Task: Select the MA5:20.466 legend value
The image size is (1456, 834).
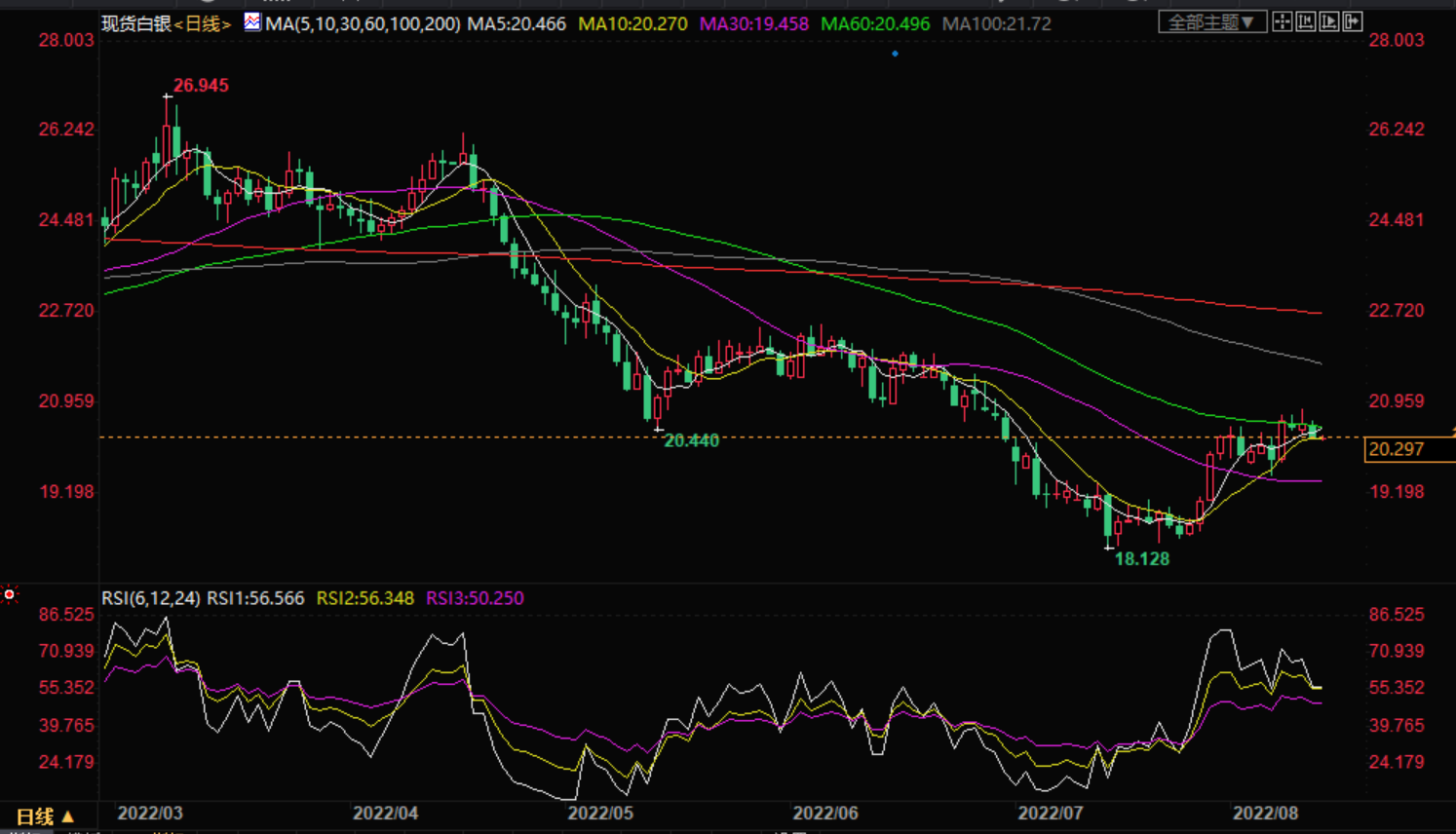Action: point(517,23)
